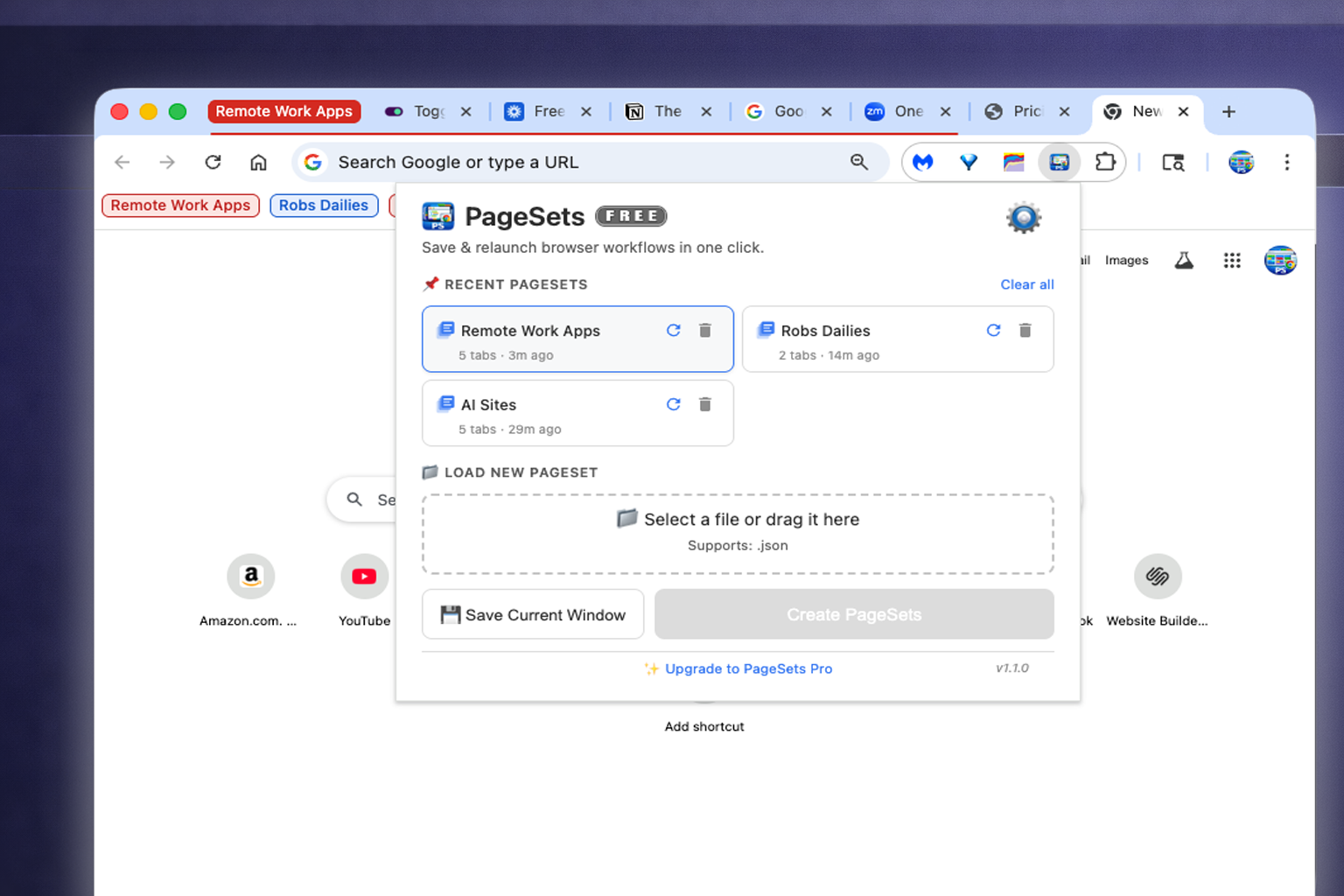Click the Home button

[x=258, y=162]
